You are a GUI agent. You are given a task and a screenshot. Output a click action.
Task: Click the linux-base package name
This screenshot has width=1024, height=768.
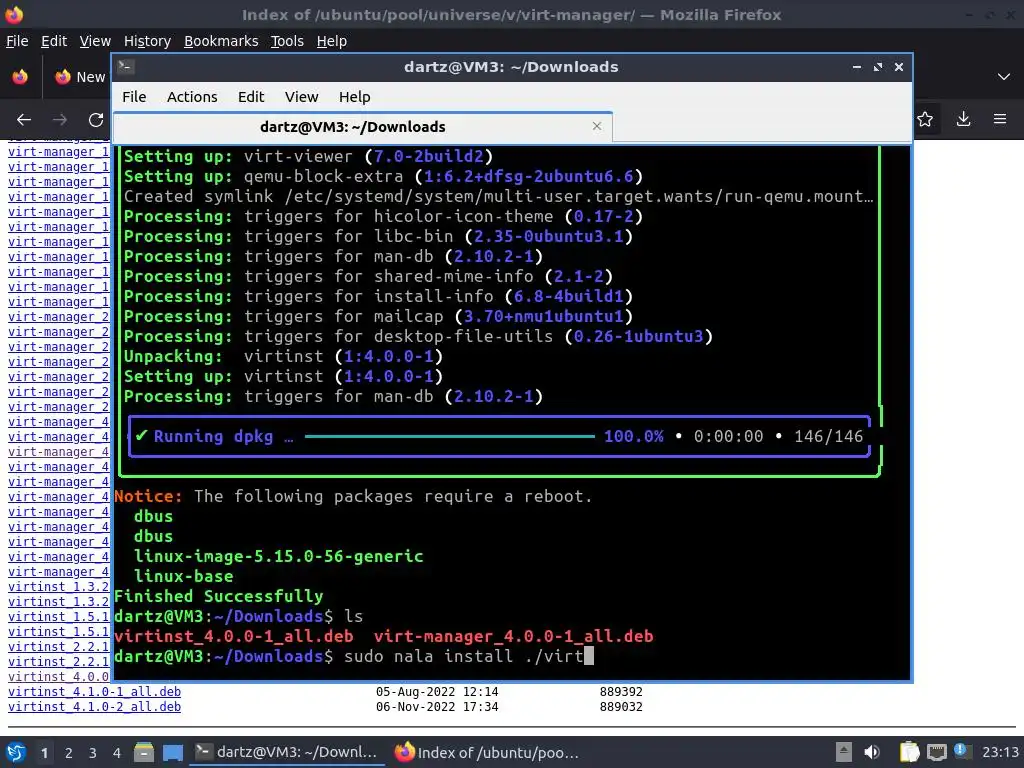[184, 576]
